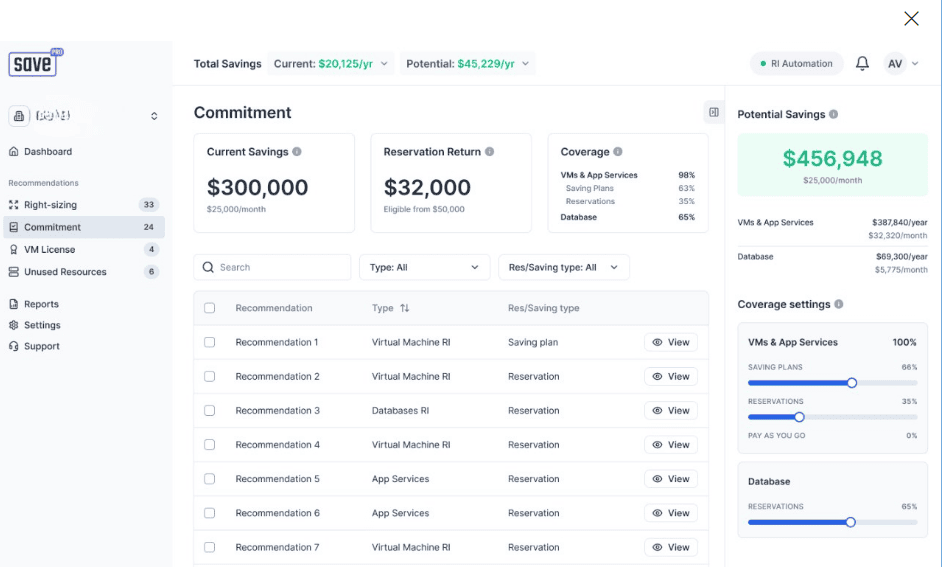The width and height of the screenshot is (942, 567).
Task: Toggle the side panel collapse icon
Action: point(713,112)
